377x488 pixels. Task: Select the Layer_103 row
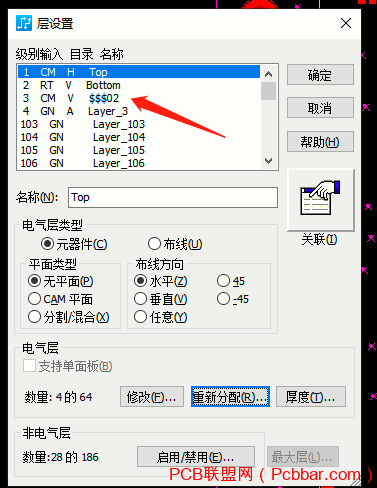pyautogui.click(x=139, y=124)
